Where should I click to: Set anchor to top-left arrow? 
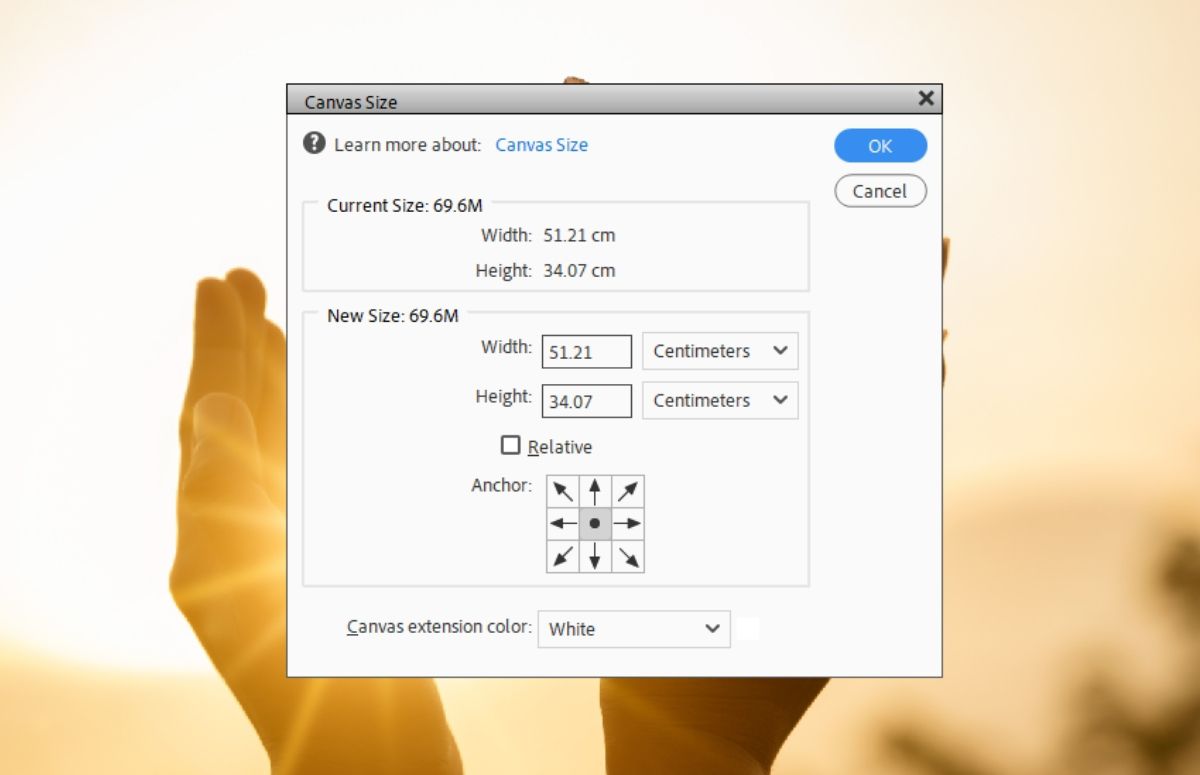click(x=563, y=491)
